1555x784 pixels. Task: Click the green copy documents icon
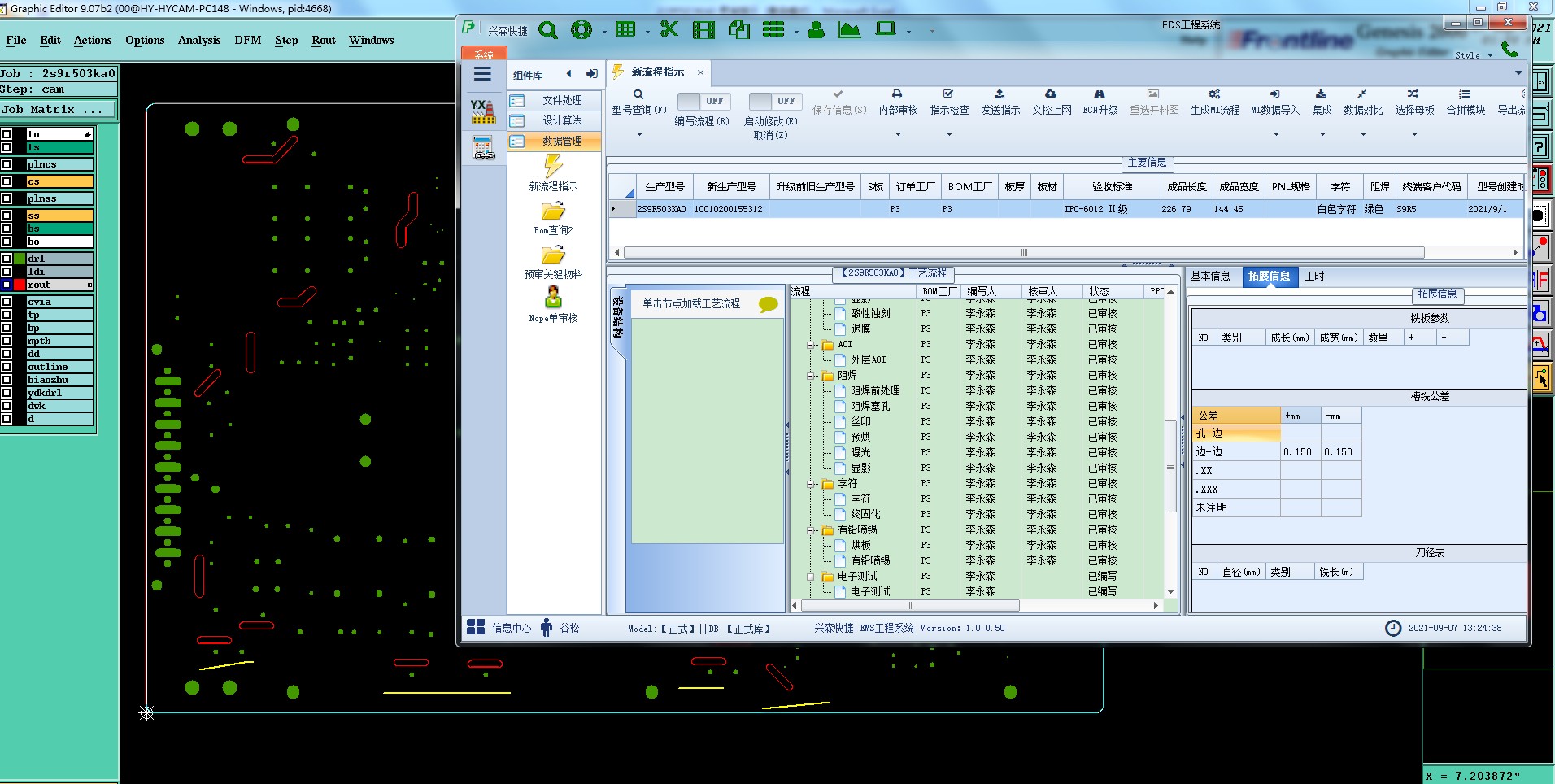point(739,30)
